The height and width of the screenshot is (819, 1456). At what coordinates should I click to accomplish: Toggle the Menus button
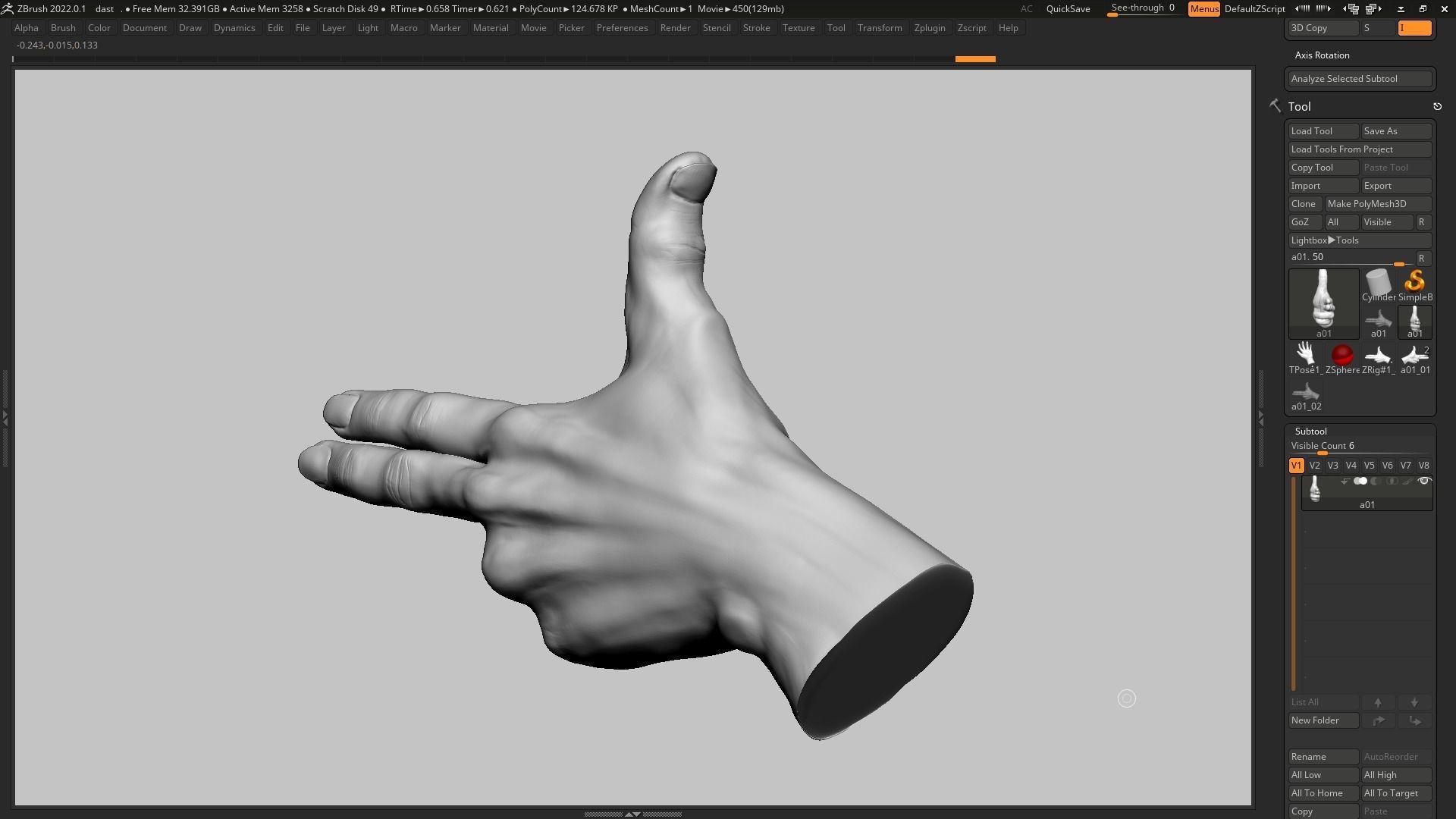[x=1203, y=9]
